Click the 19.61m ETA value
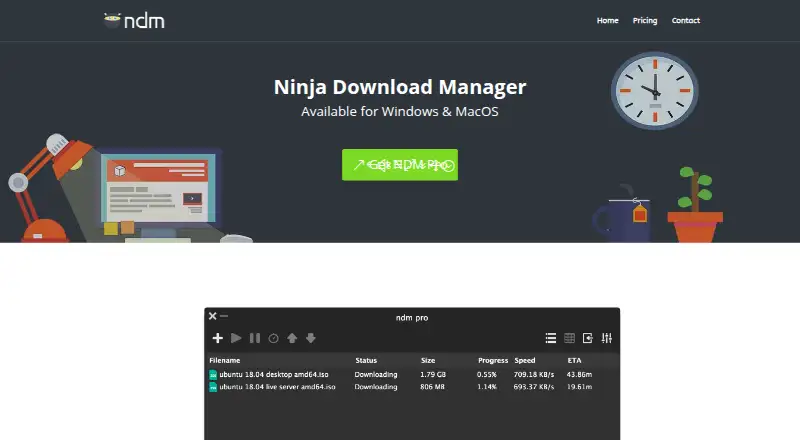800x440 pixels. click(x=579, y=387)
